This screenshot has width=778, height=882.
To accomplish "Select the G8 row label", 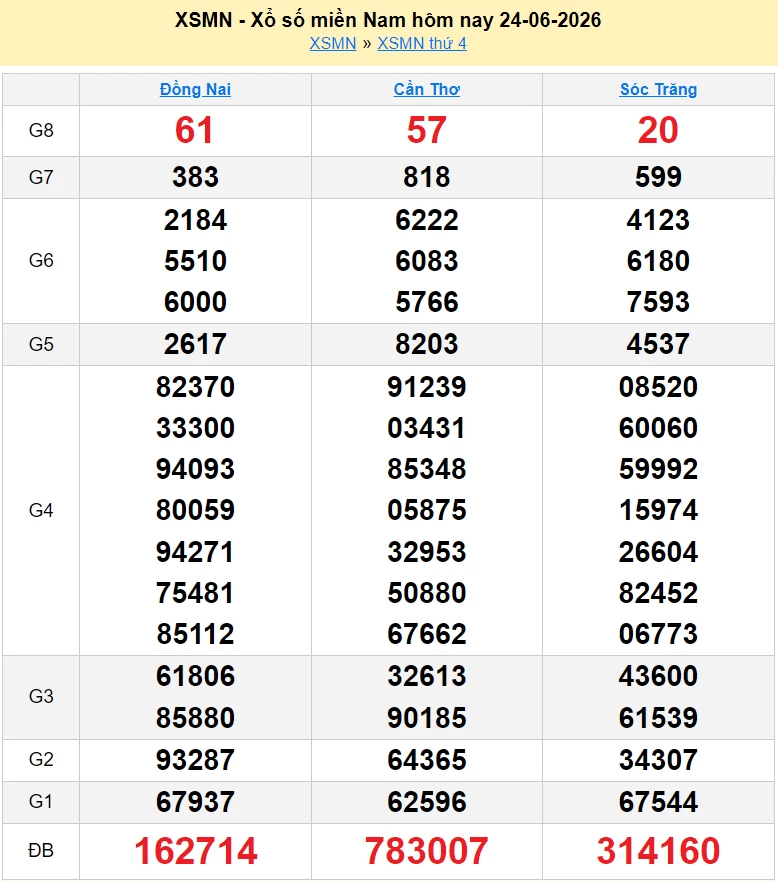I will (41, 130).
